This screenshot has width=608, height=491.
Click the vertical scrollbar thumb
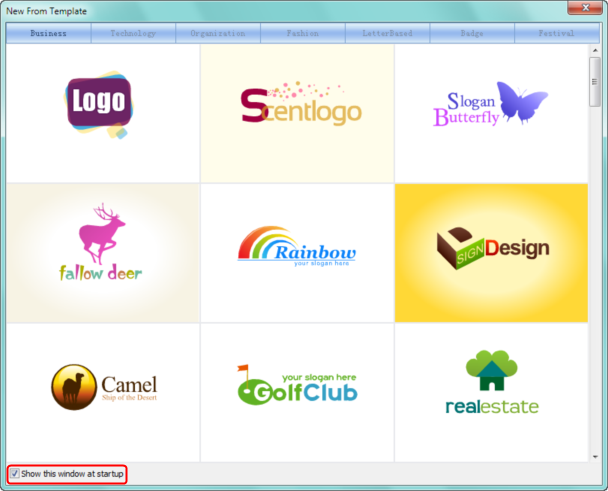(595, 82)
